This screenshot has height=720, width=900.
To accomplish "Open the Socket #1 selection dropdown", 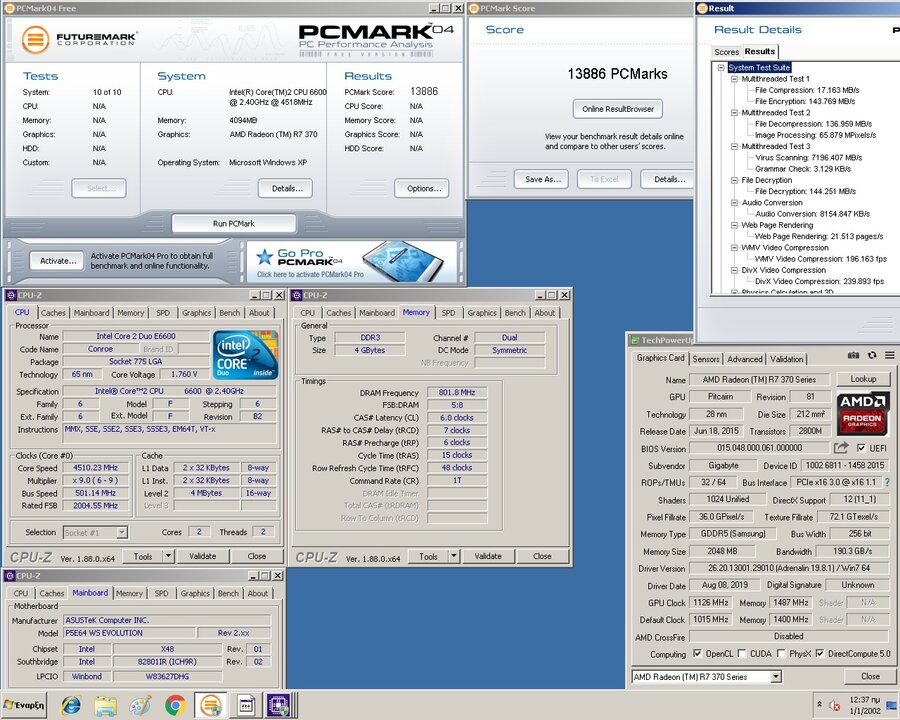I will tap(122, 532).
